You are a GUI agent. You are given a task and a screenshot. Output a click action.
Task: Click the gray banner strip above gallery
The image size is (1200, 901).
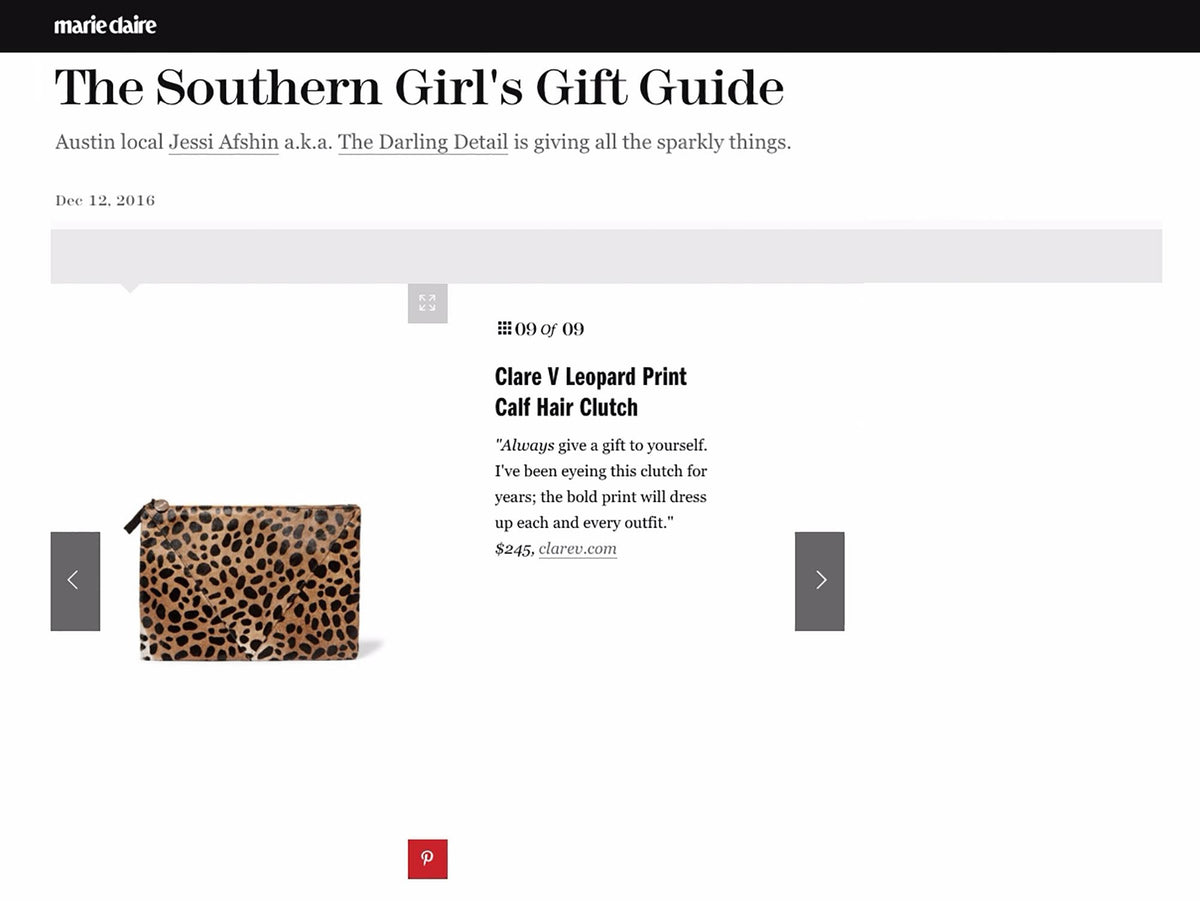click(x=606, y=256)
